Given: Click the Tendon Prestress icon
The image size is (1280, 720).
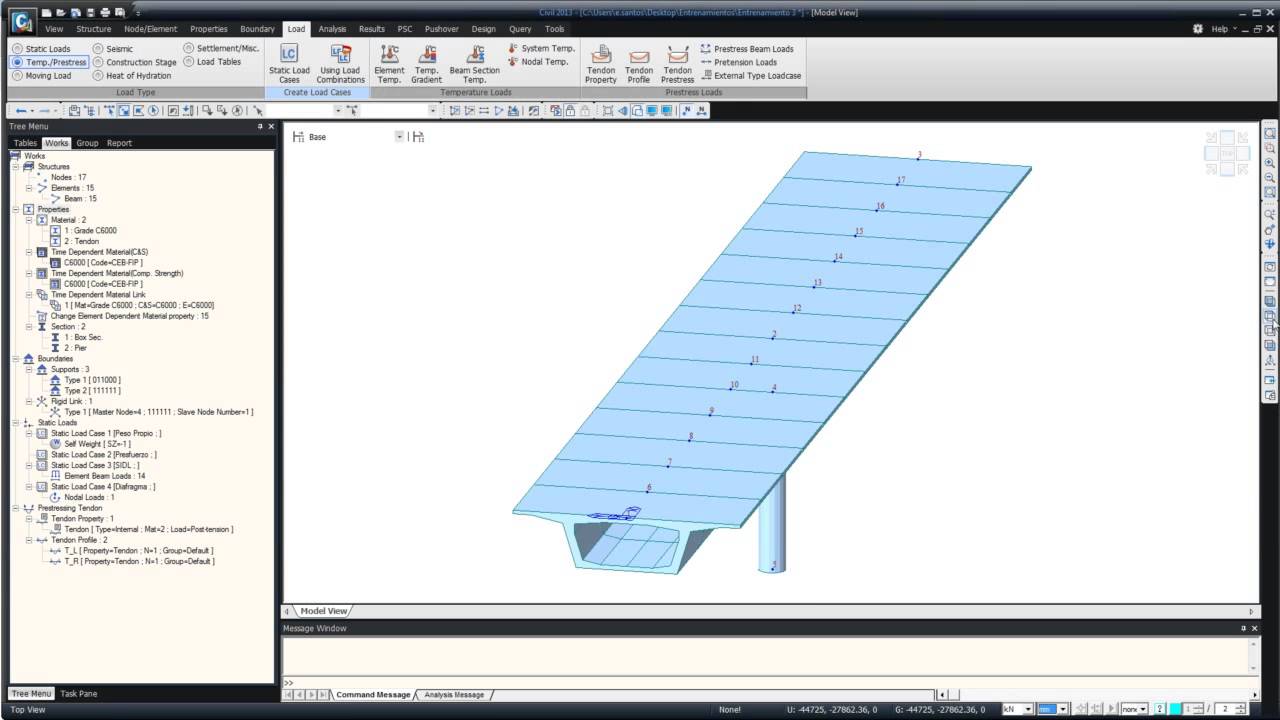Looking at the screenshot, I should coord(677,62).
